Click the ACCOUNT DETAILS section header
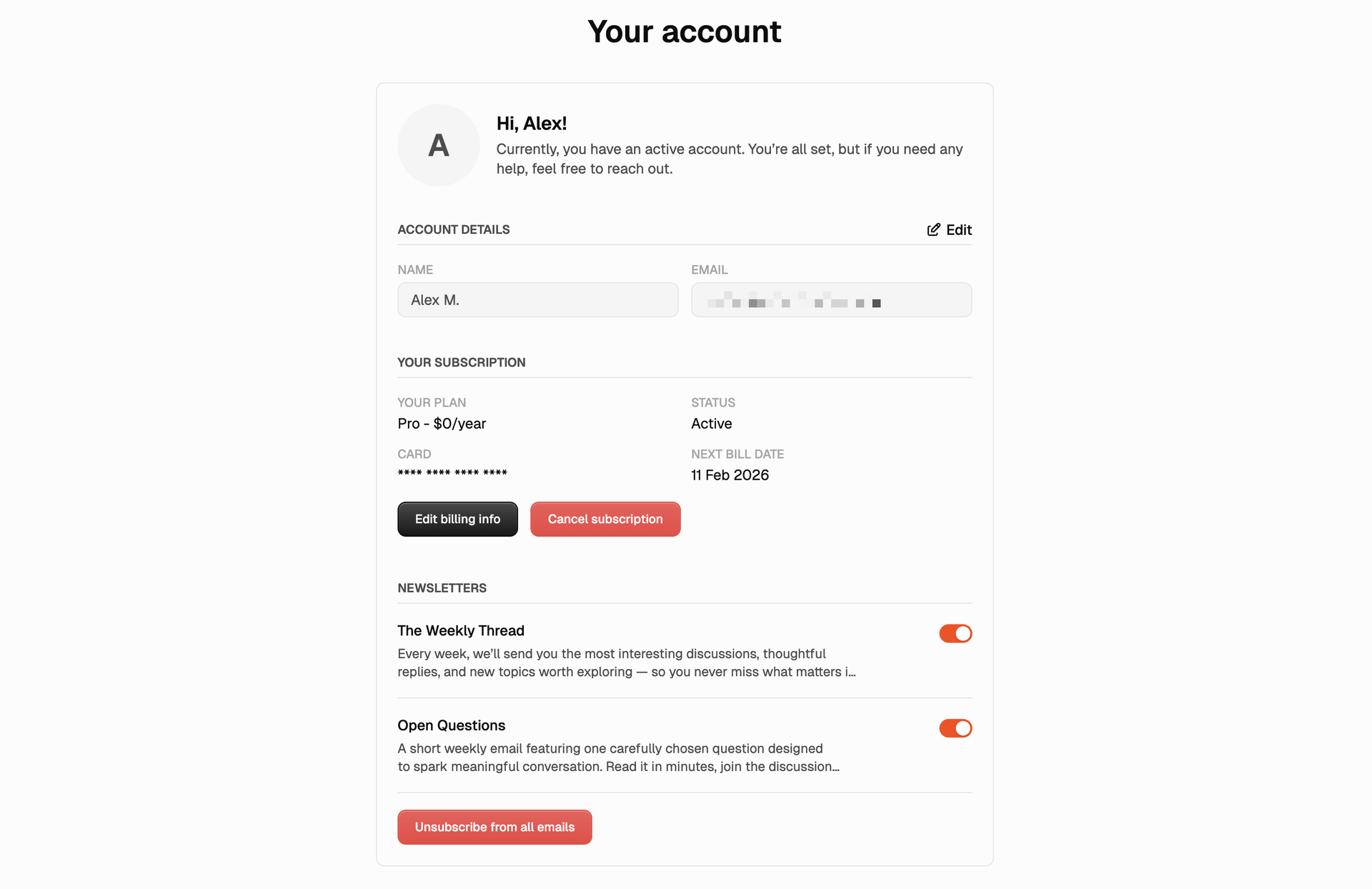Image resolution: width=1372 pixels, height=889 pixels. 454,229
